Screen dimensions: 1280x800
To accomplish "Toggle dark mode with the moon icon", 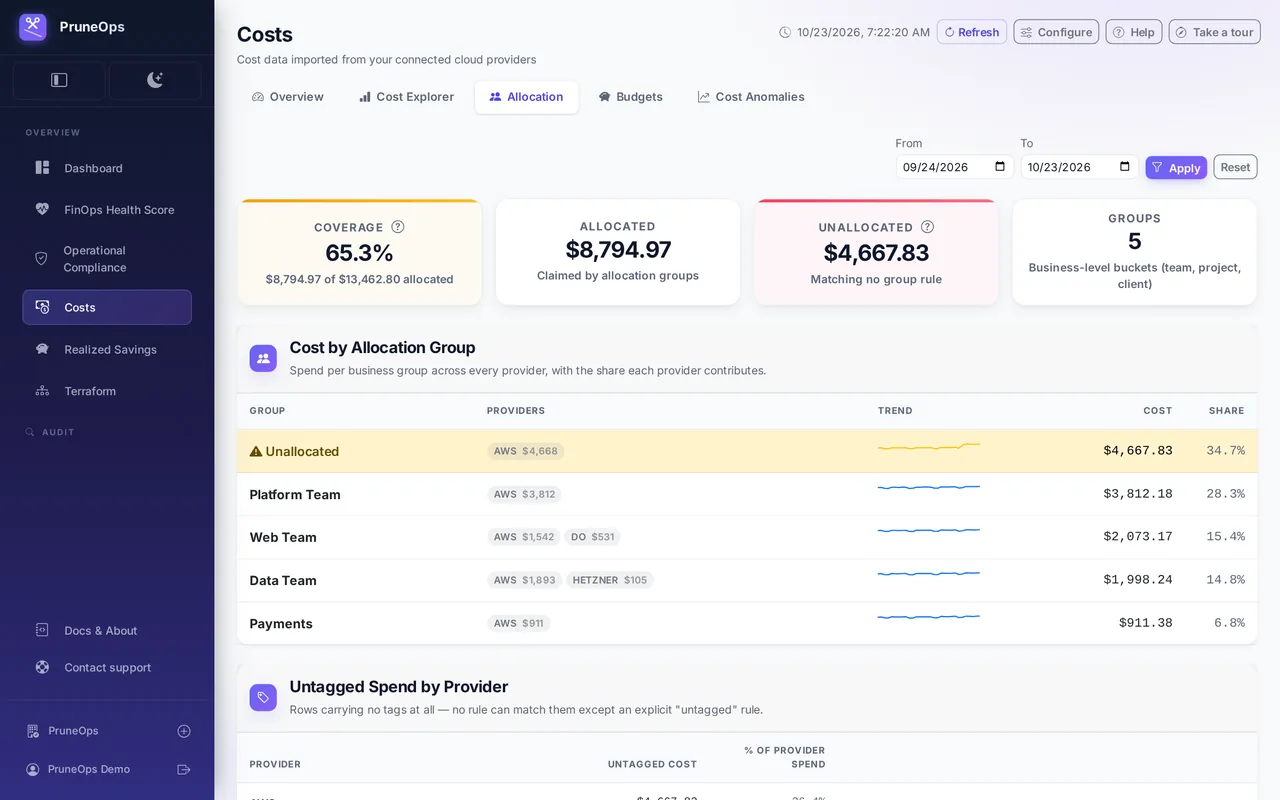I will tap(155, 80).
